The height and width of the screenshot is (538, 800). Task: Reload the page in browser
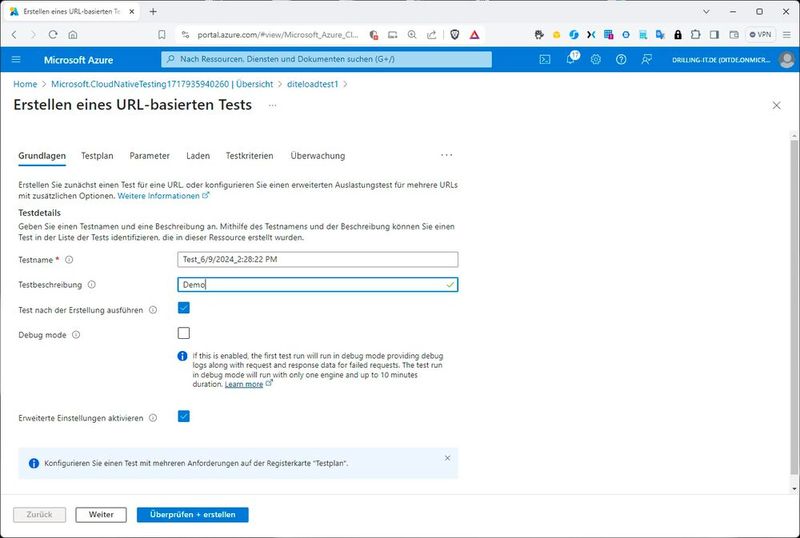pos(53,35)
